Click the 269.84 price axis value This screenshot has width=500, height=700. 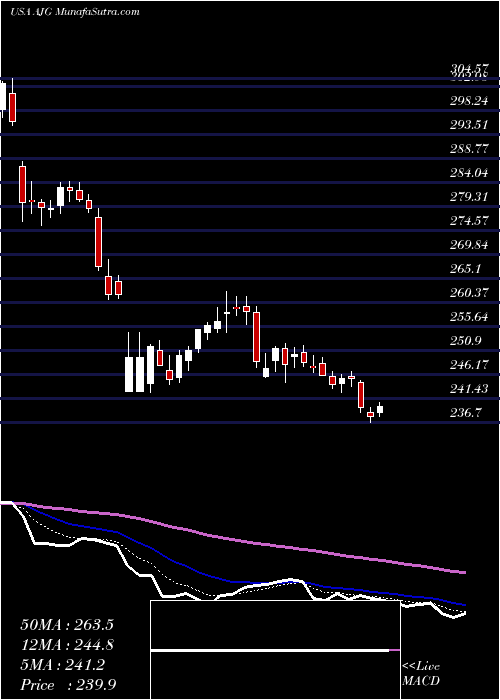tap(469, 245)
